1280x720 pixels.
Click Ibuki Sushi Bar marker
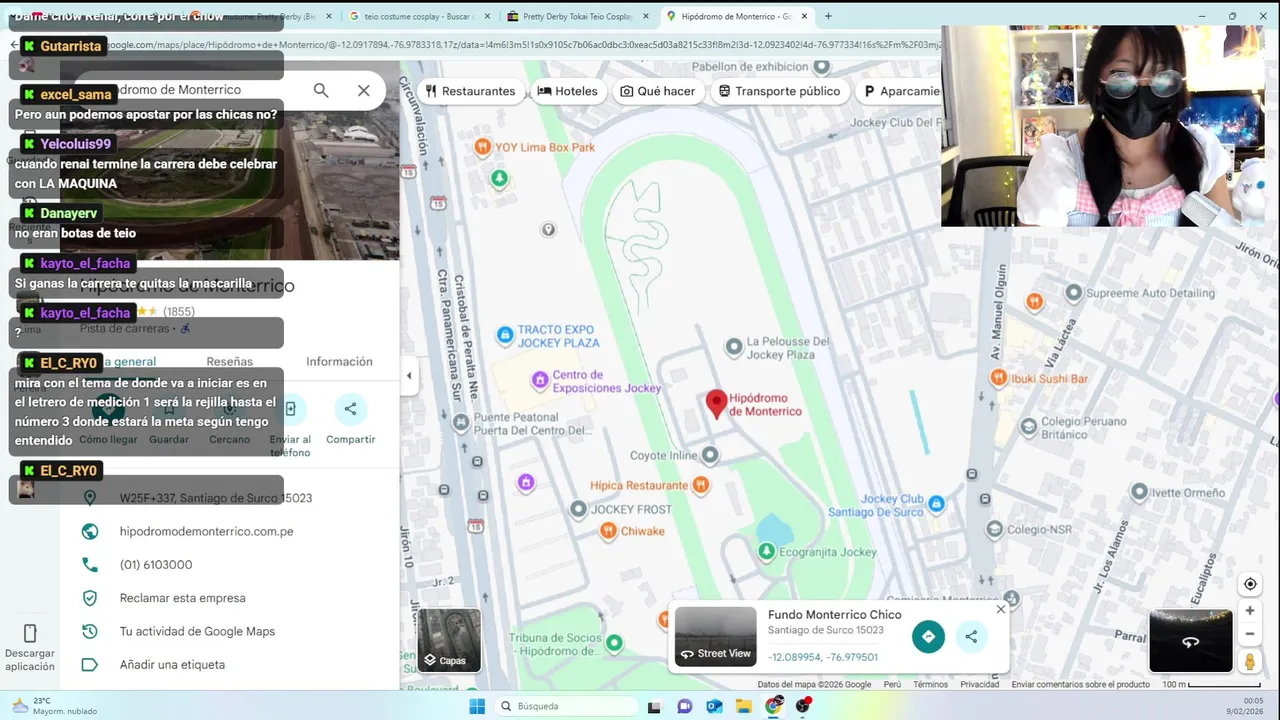pos(998,378)
